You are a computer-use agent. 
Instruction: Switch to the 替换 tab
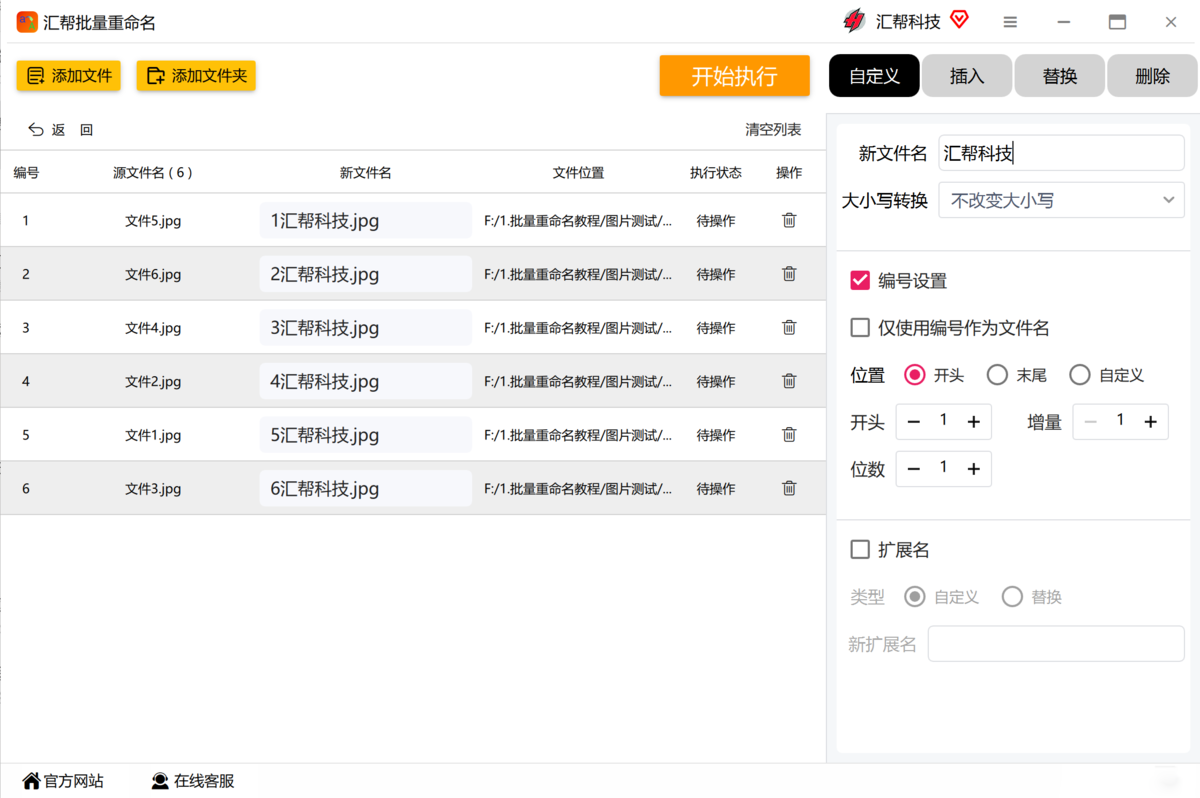point(1059,76)
